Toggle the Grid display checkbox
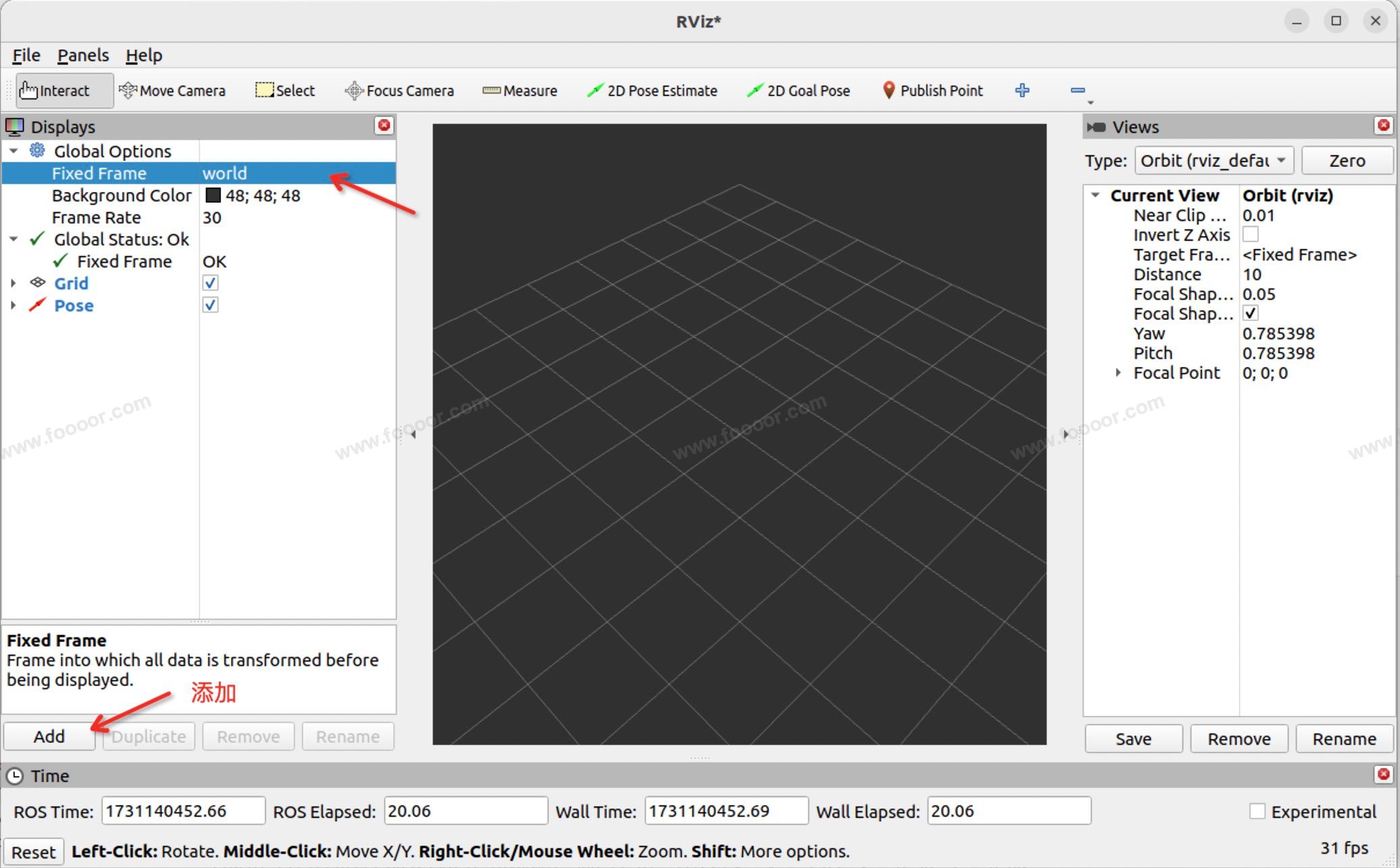1400x868 pixels. click(x=211, y=283)
